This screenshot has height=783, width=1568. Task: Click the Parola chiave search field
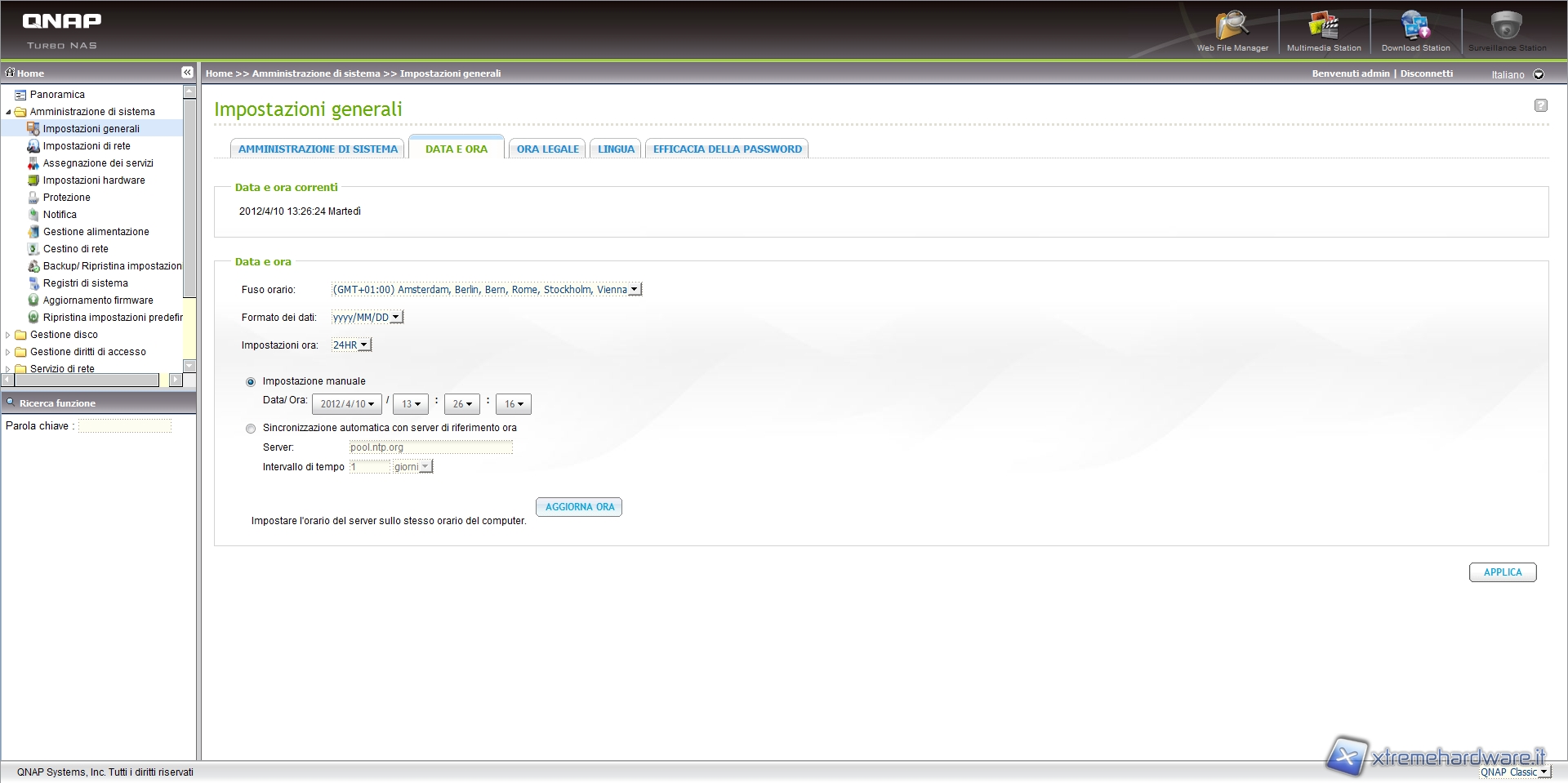pos(125,426)
